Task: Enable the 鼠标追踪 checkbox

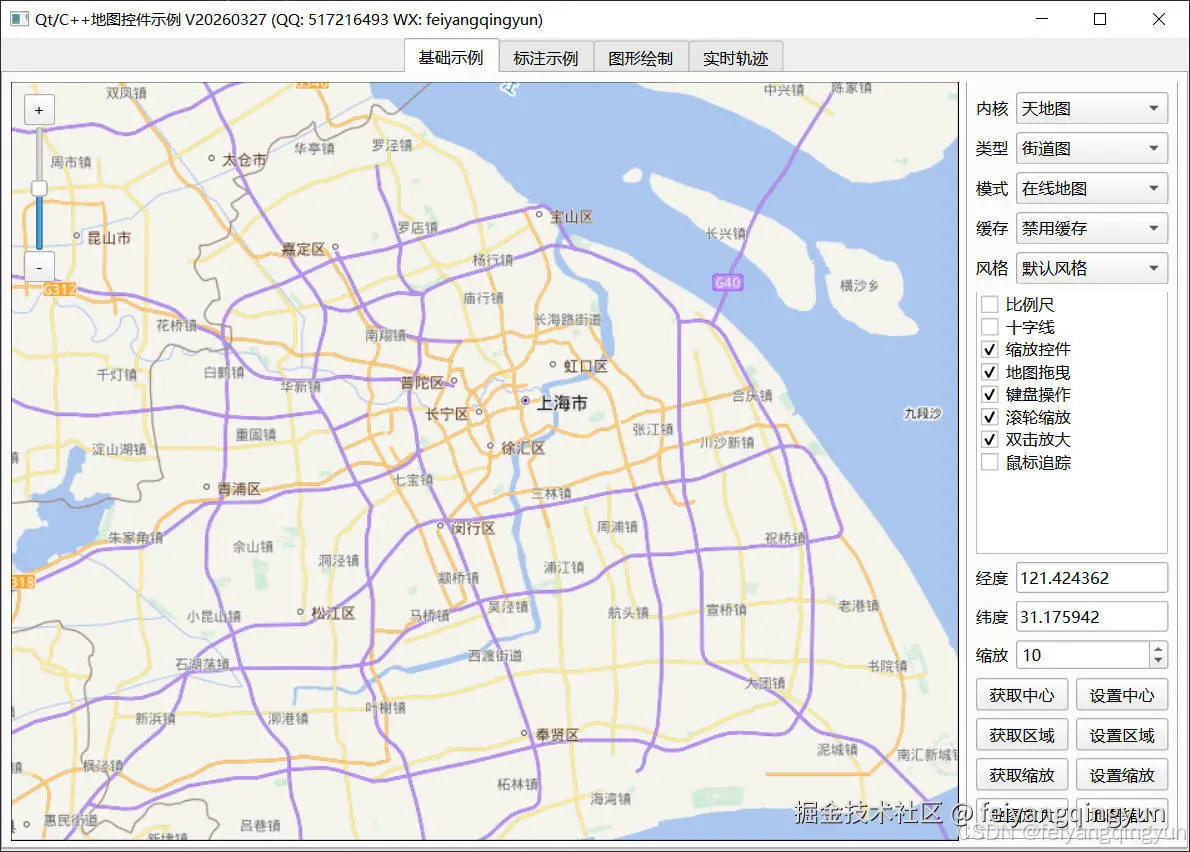Action: (x=989, y=462)
